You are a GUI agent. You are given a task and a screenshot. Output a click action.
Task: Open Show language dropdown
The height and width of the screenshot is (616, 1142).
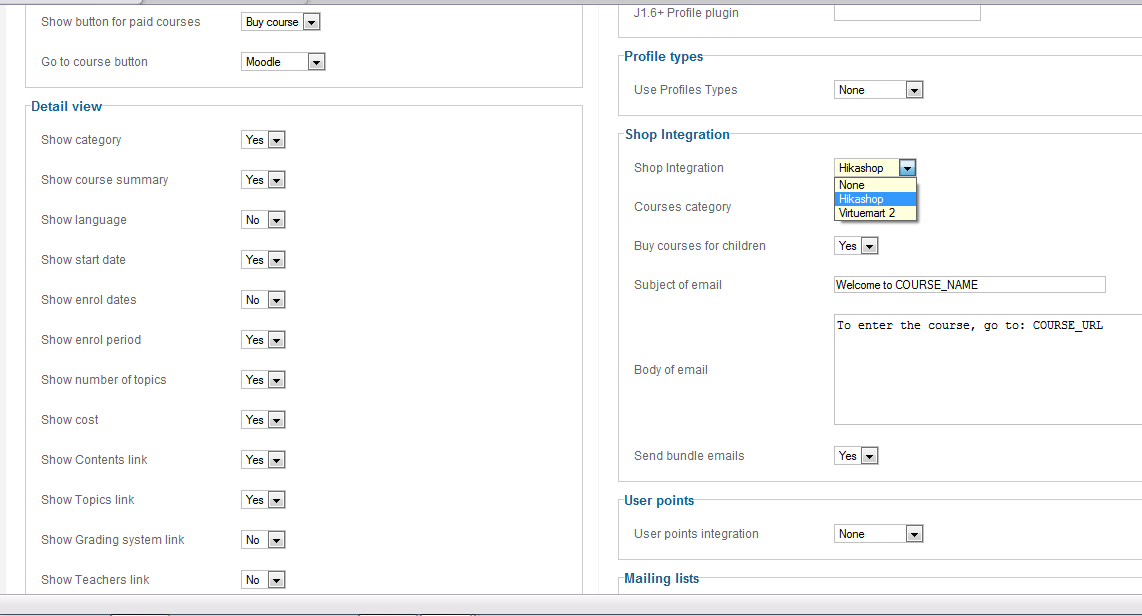click(x=263, y=220)
